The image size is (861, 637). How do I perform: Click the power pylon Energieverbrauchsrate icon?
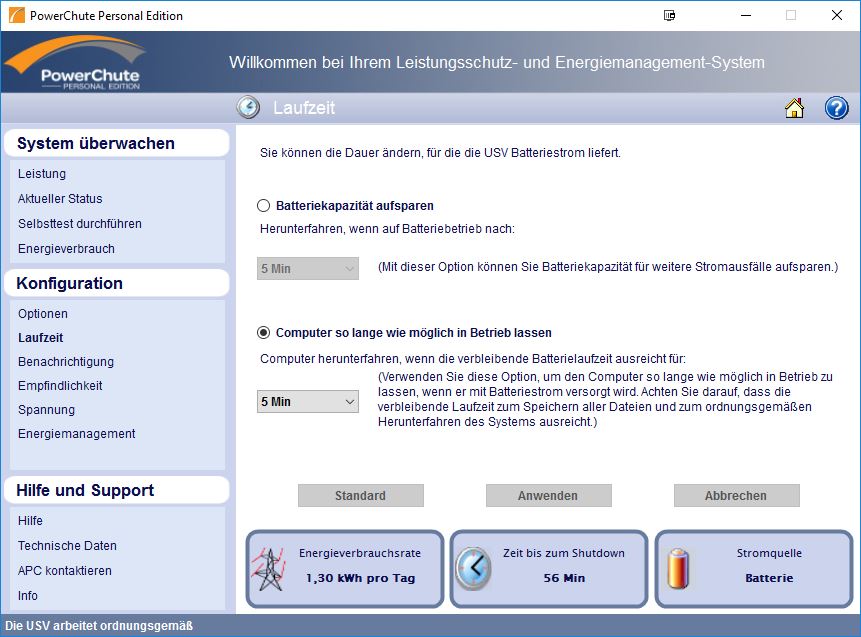pyautogui.click(x=269, y=569)
